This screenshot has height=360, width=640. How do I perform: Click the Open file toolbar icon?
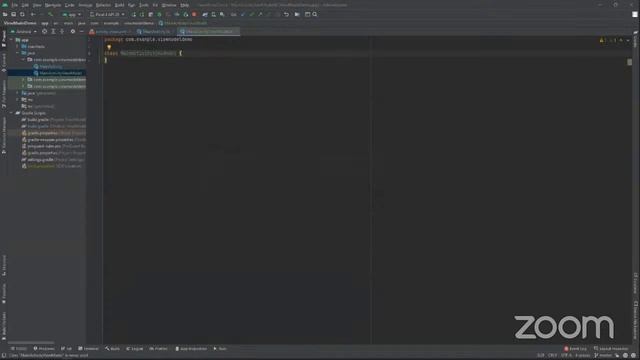coord(5,14)
